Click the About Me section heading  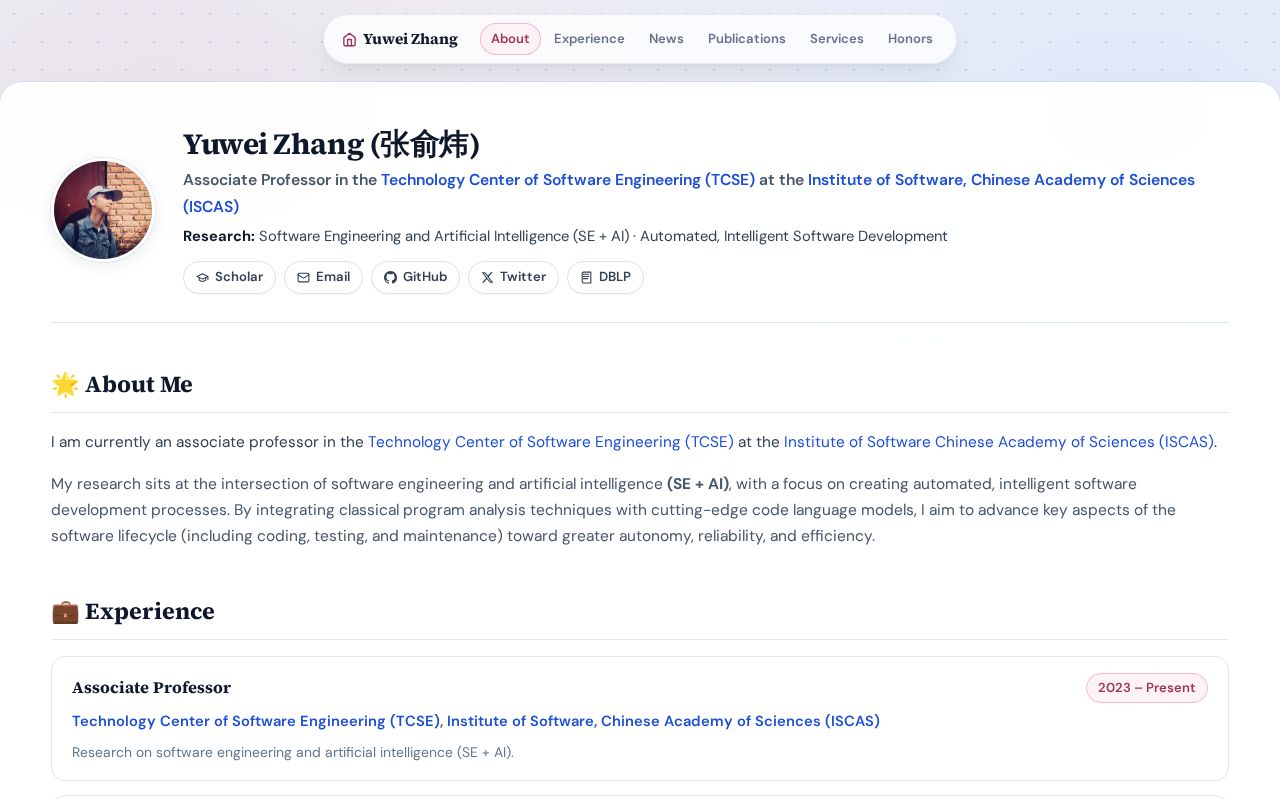tap(122, 385)
